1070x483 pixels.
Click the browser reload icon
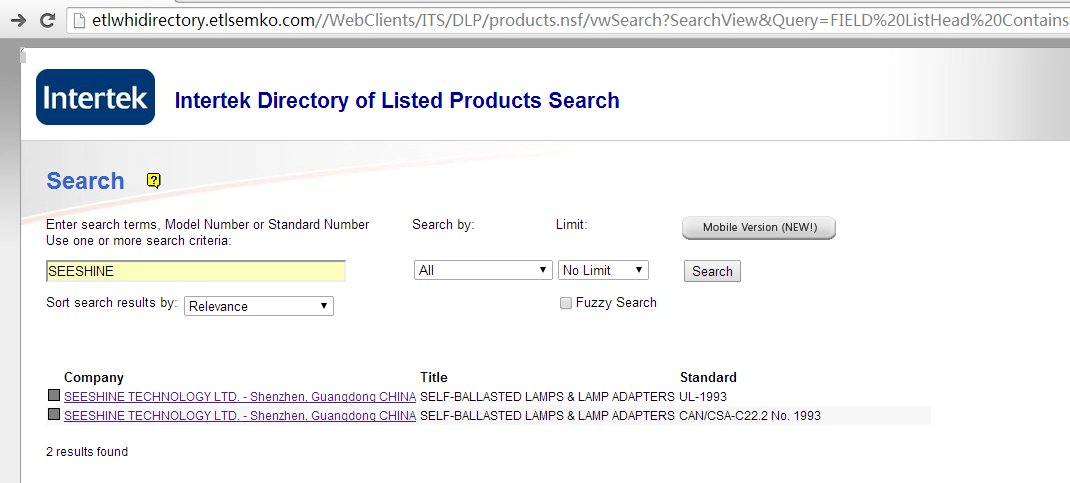click(x=47, y=20)
